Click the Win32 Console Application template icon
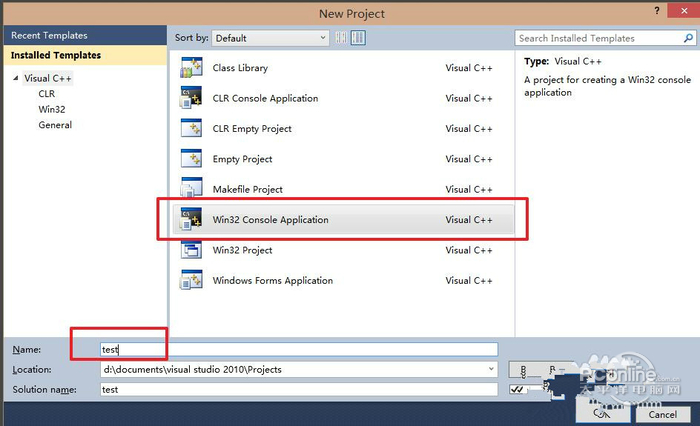700x426 pixels. point(191,219)
